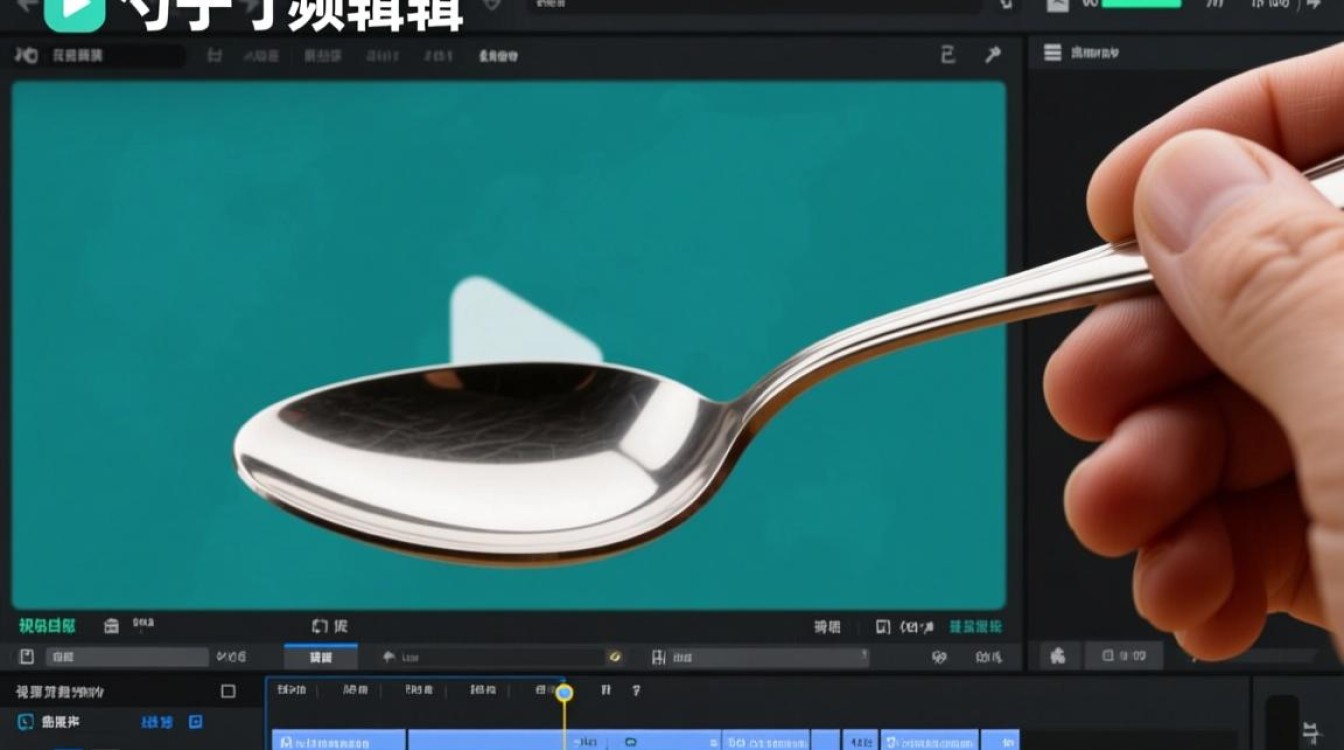
Task: Click the round timeline playhead handle
Action: (x=565, y=692)
